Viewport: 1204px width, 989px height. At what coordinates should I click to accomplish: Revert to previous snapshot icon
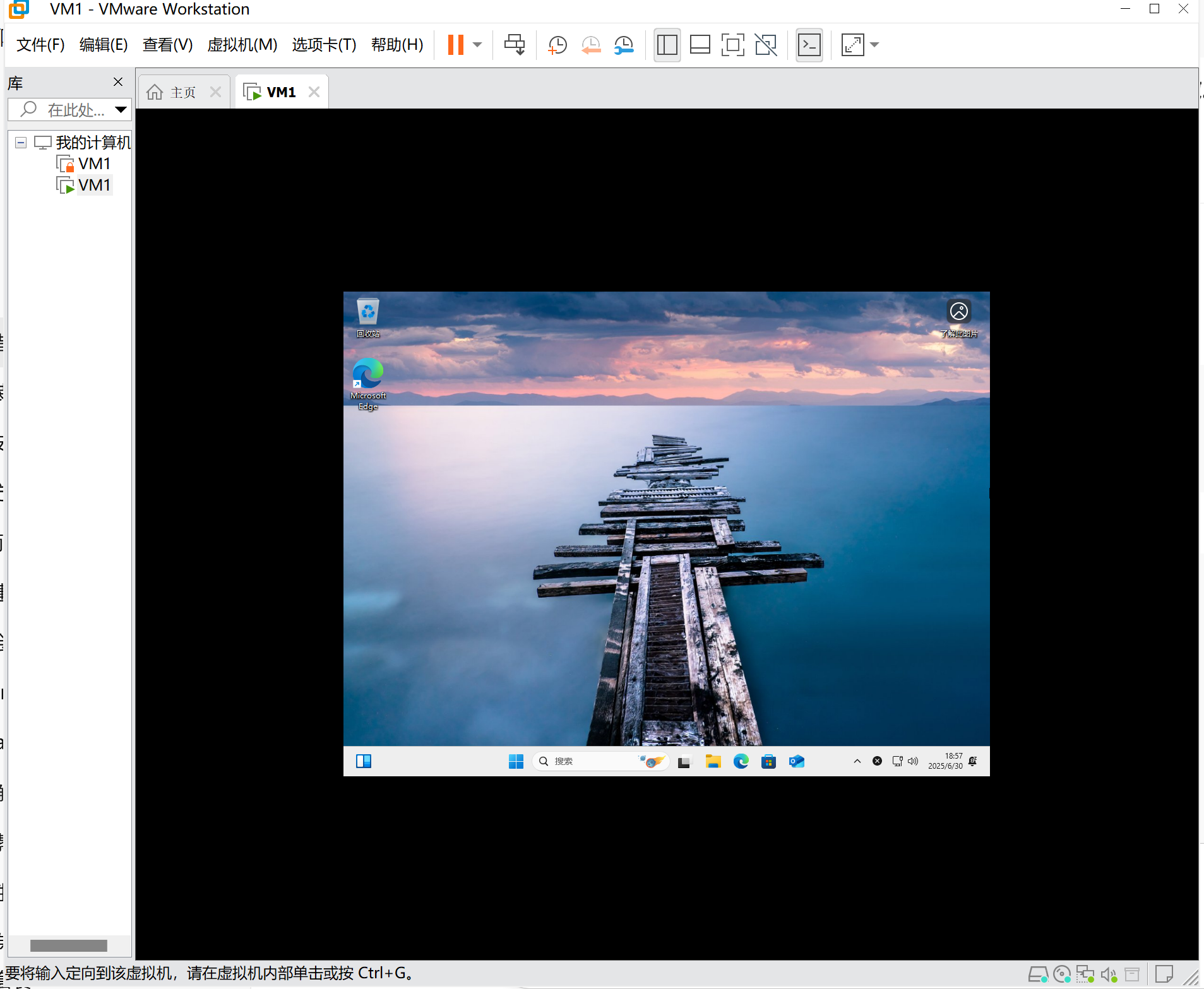coord(591,45)
